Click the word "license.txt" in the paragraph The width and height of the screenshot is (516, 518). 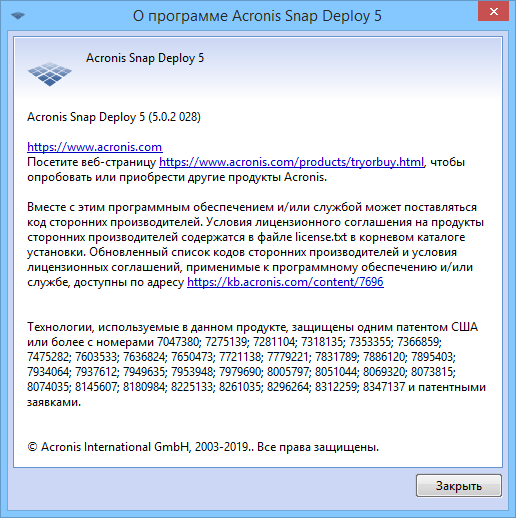(x=321, y=237)
